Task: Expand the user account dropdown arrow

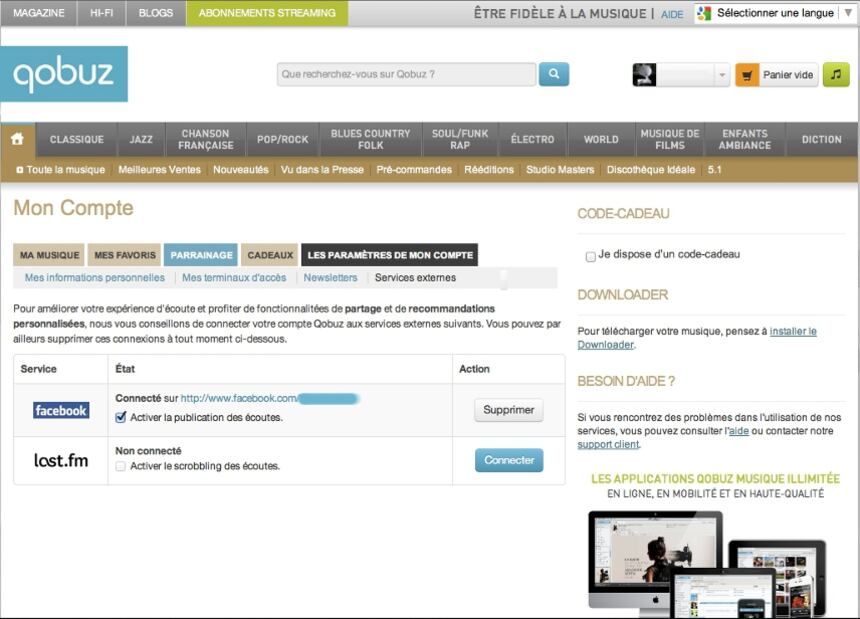Action: 722,75
